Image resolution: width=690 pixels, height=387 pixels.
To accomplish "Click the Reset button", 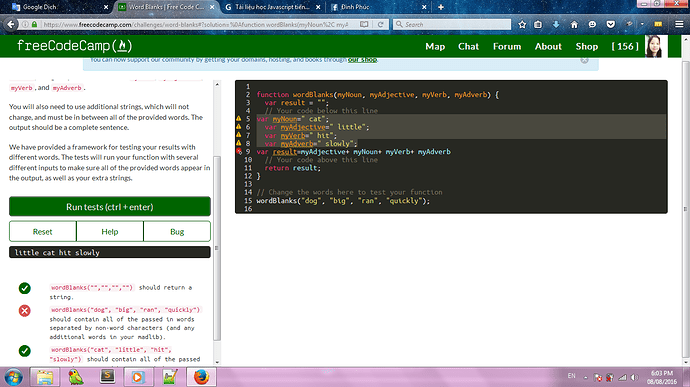I will (x=43, y=232).
